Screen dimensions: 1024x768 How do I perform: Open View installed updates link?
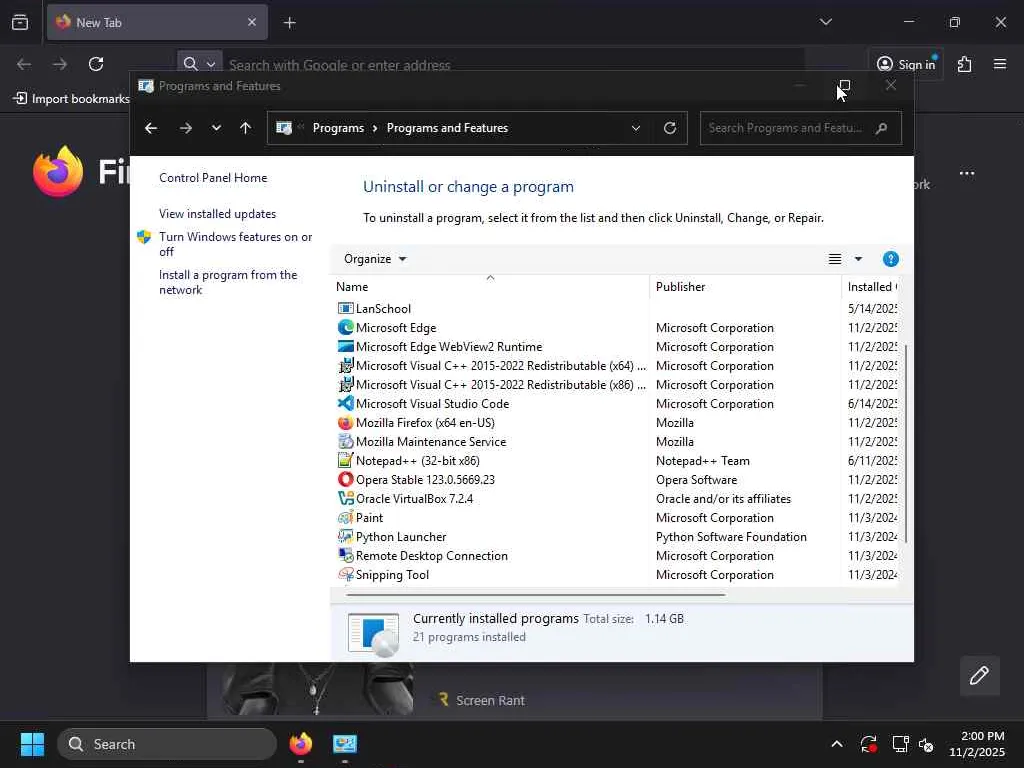click(217, 214)
